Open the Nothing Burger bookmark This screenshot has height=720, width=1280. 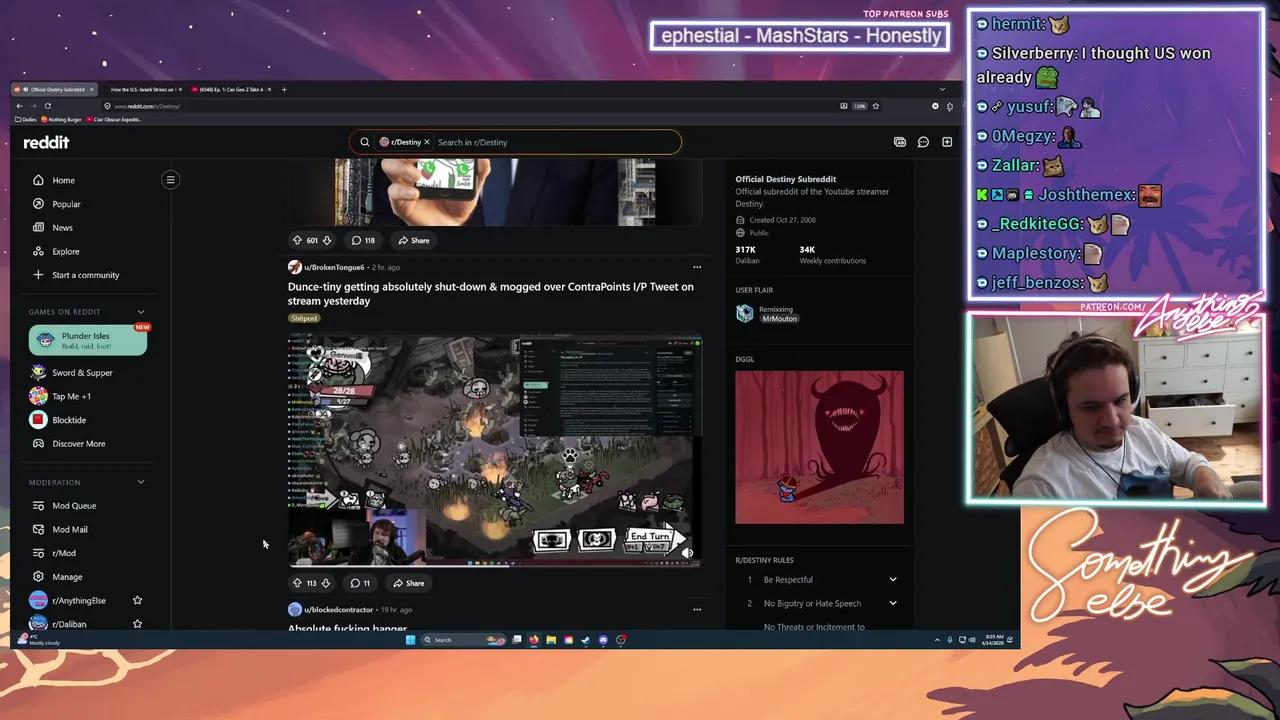62,119
